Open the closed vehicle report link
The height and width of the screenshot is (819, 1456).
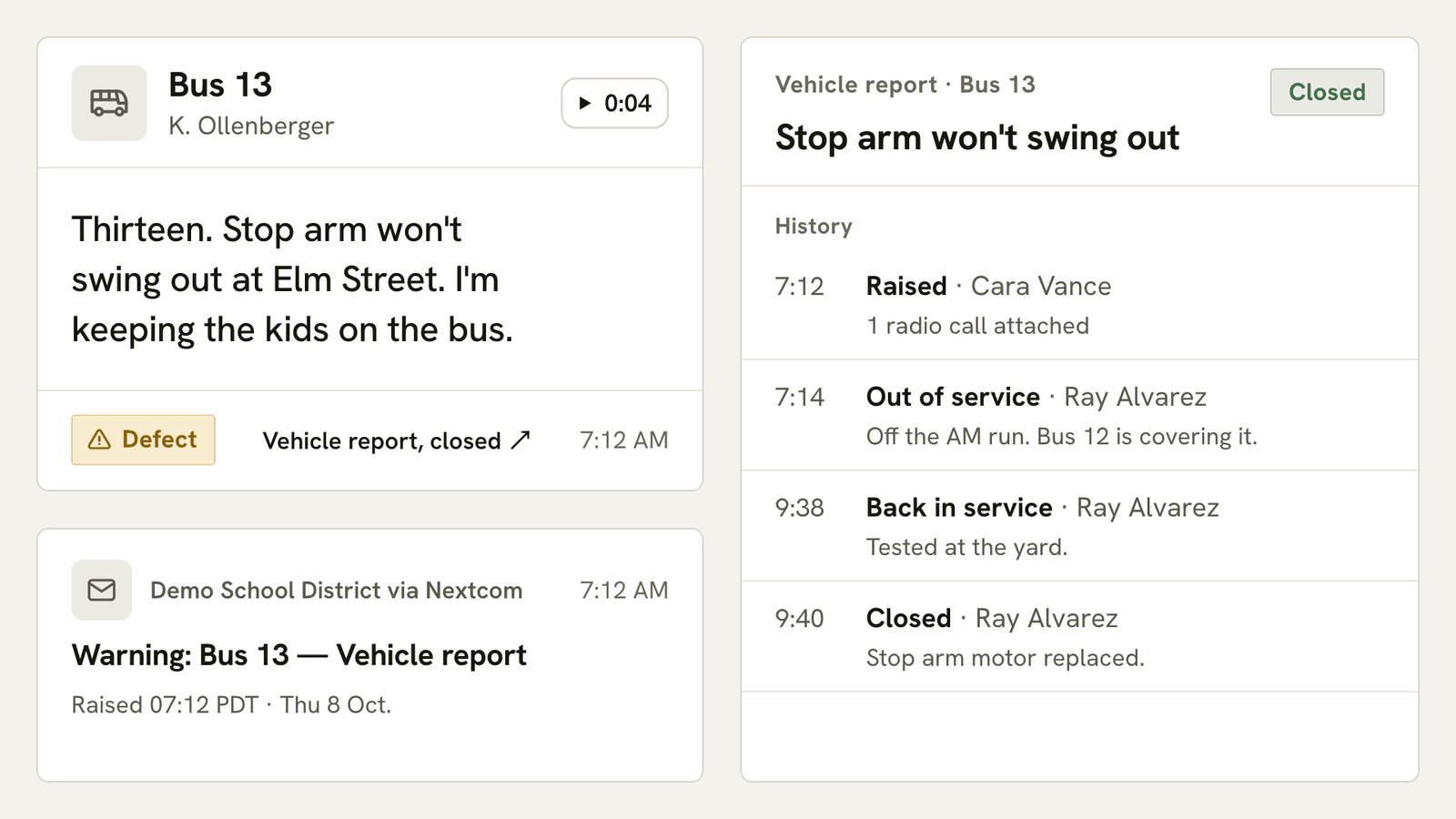(396, 440)
